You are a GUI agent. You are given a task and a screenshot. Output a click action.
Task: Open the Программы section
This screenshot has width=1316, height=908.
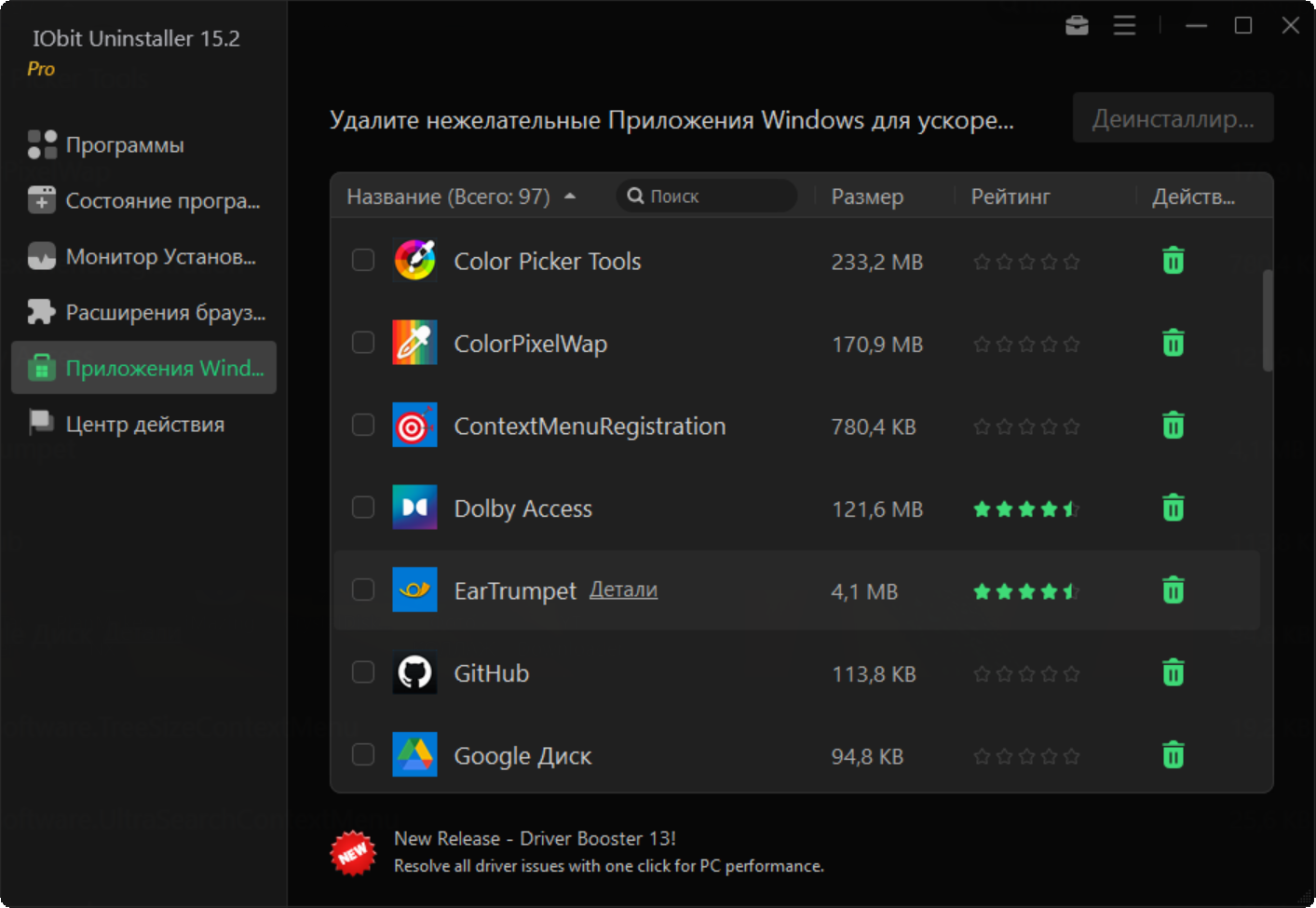pyautogui.click(x=125, y=145)
